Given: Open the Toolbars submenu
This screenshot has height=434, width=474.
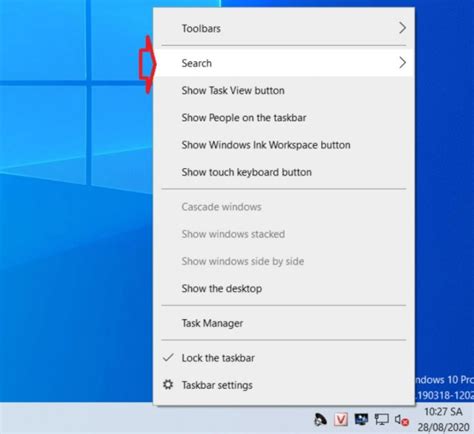Looking at the screenshot, I should pos(284,28).
